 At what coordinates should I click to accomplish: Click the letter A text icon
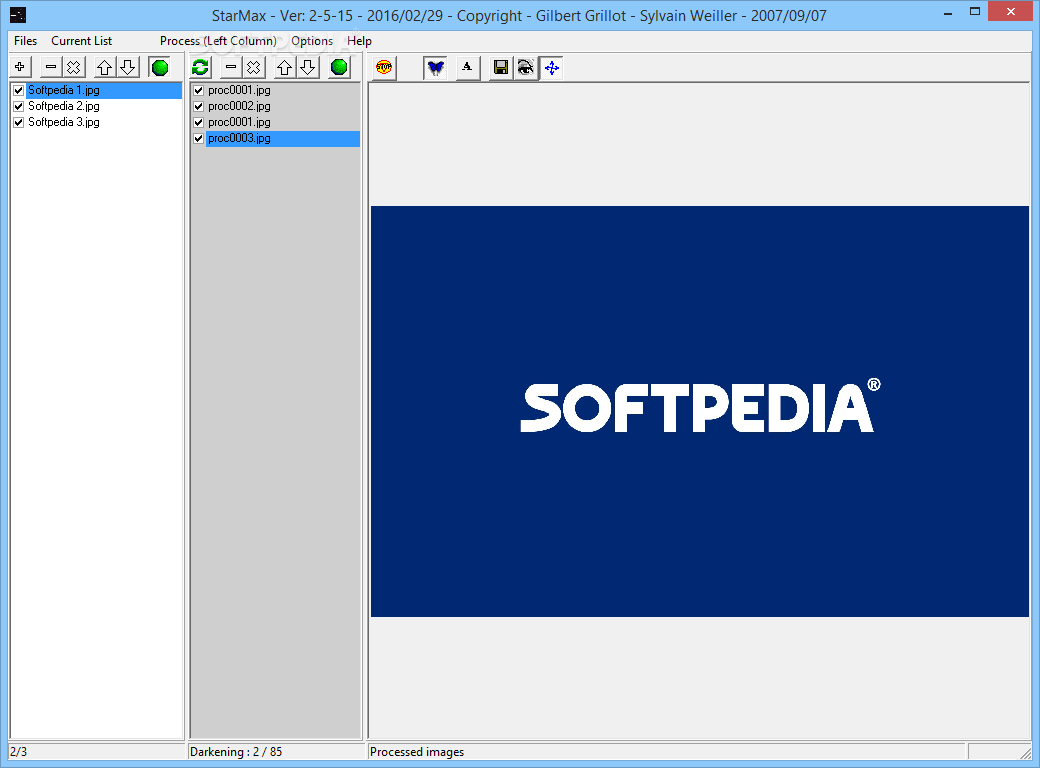468,67
